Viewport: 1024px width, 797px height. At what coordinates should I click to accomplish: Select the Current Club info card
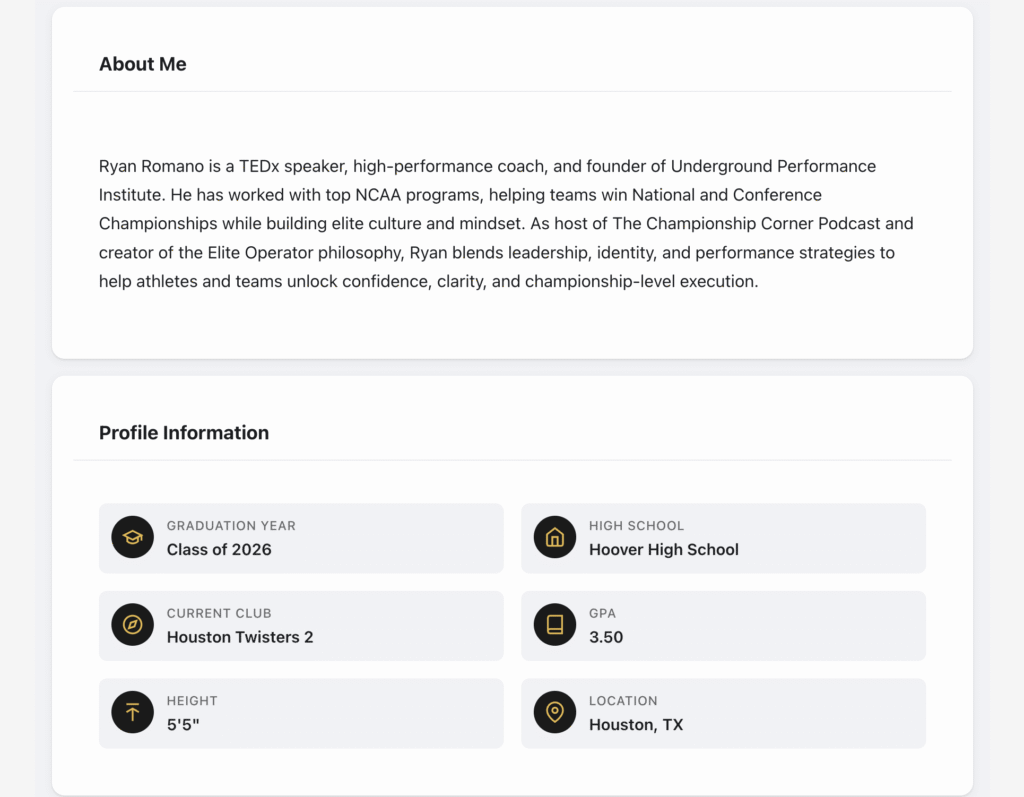coord(300,625)
